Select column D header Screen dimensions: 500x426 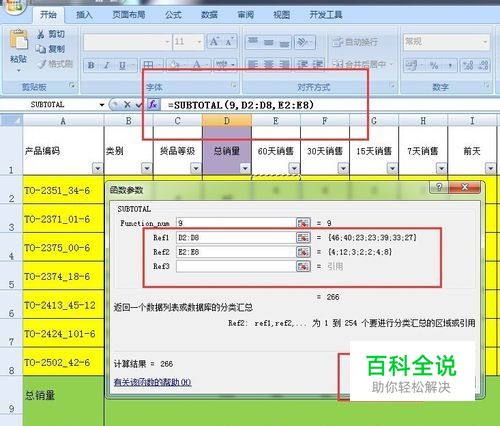point(227,120)
